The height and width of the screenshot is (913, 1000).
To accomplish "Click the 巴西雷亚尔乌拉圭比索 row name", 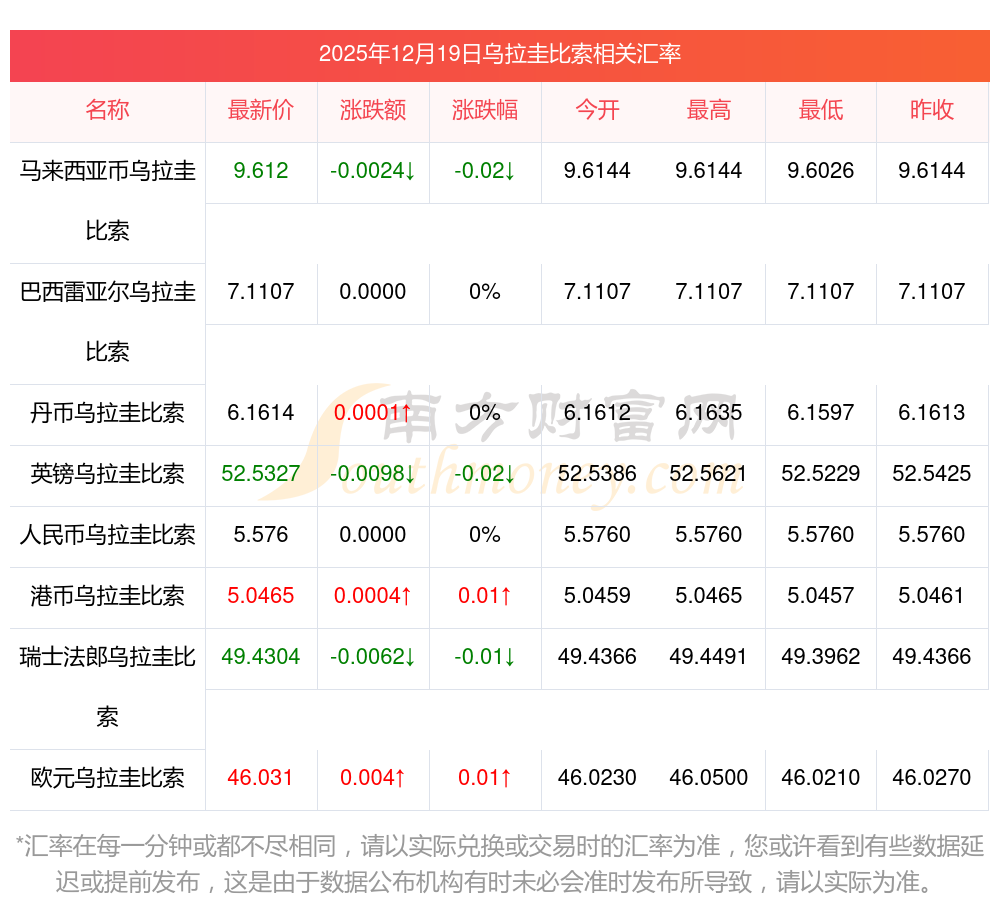I will point(107,321).
